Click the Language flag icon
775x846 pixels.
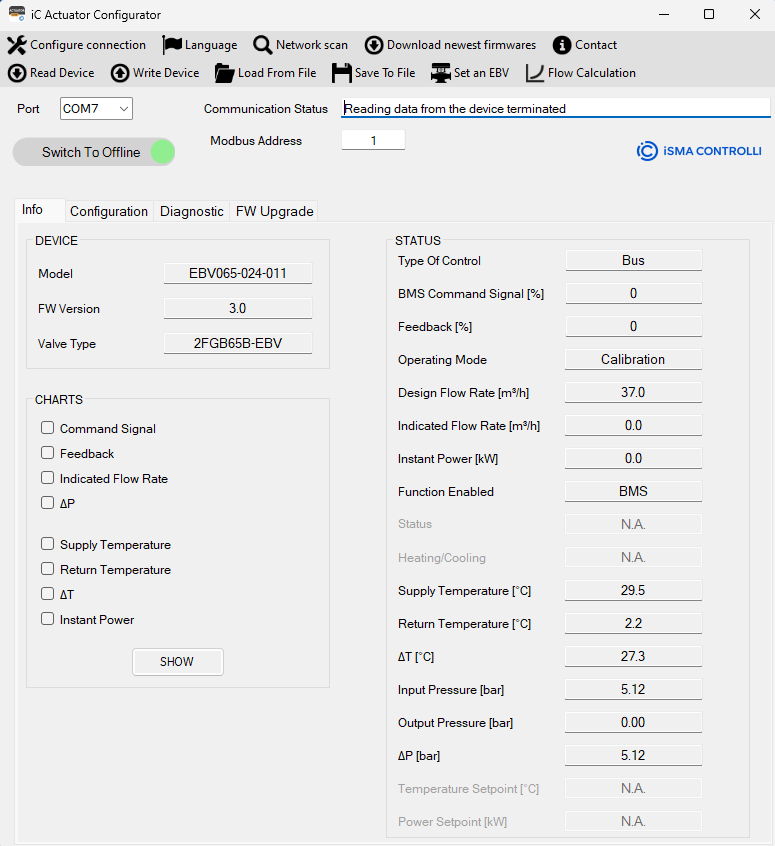click(172, 45)
